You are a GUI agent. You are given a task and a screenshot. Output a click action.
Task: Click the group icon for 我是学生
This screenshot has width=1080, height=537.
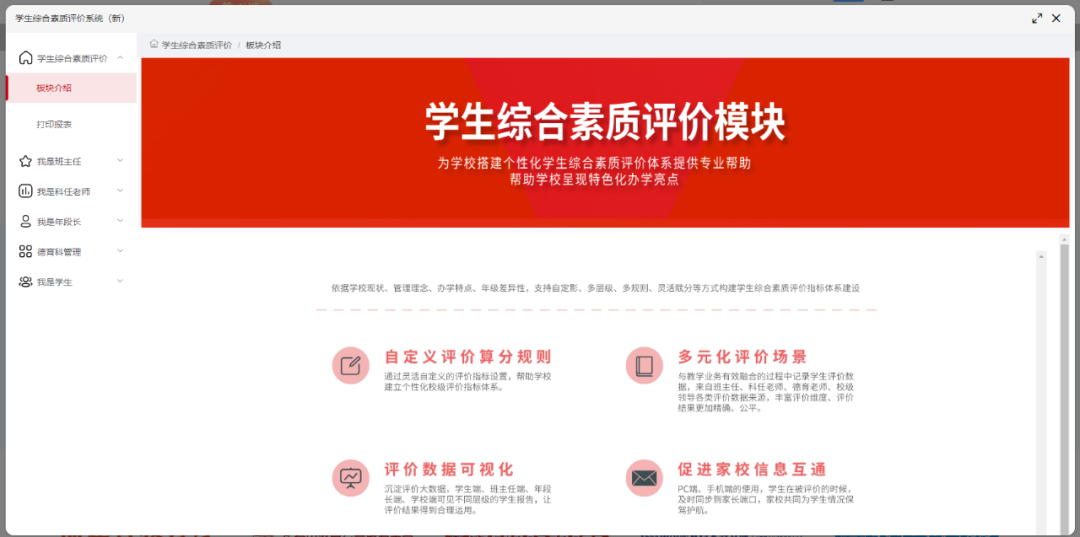coord(25,282)
